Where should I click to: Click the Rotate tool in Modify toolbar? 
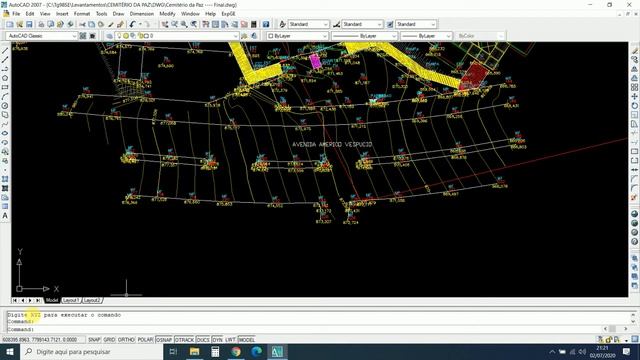point(634,106)
